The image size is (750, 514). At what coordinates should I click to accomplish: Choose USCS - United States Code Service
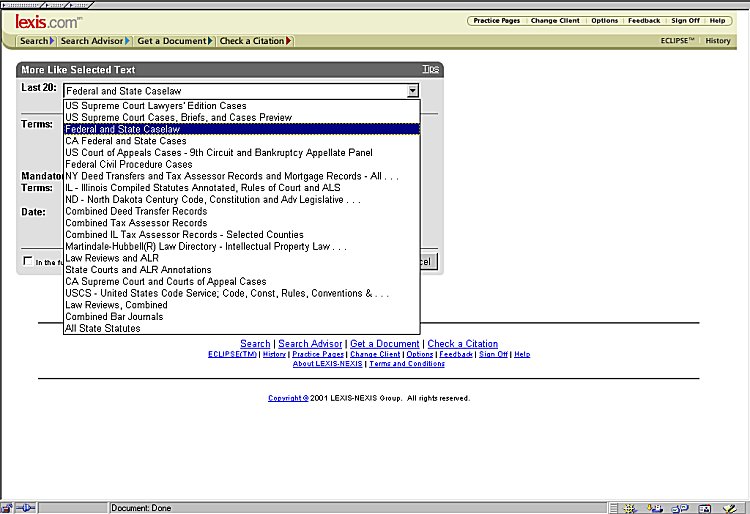[242, 293]
